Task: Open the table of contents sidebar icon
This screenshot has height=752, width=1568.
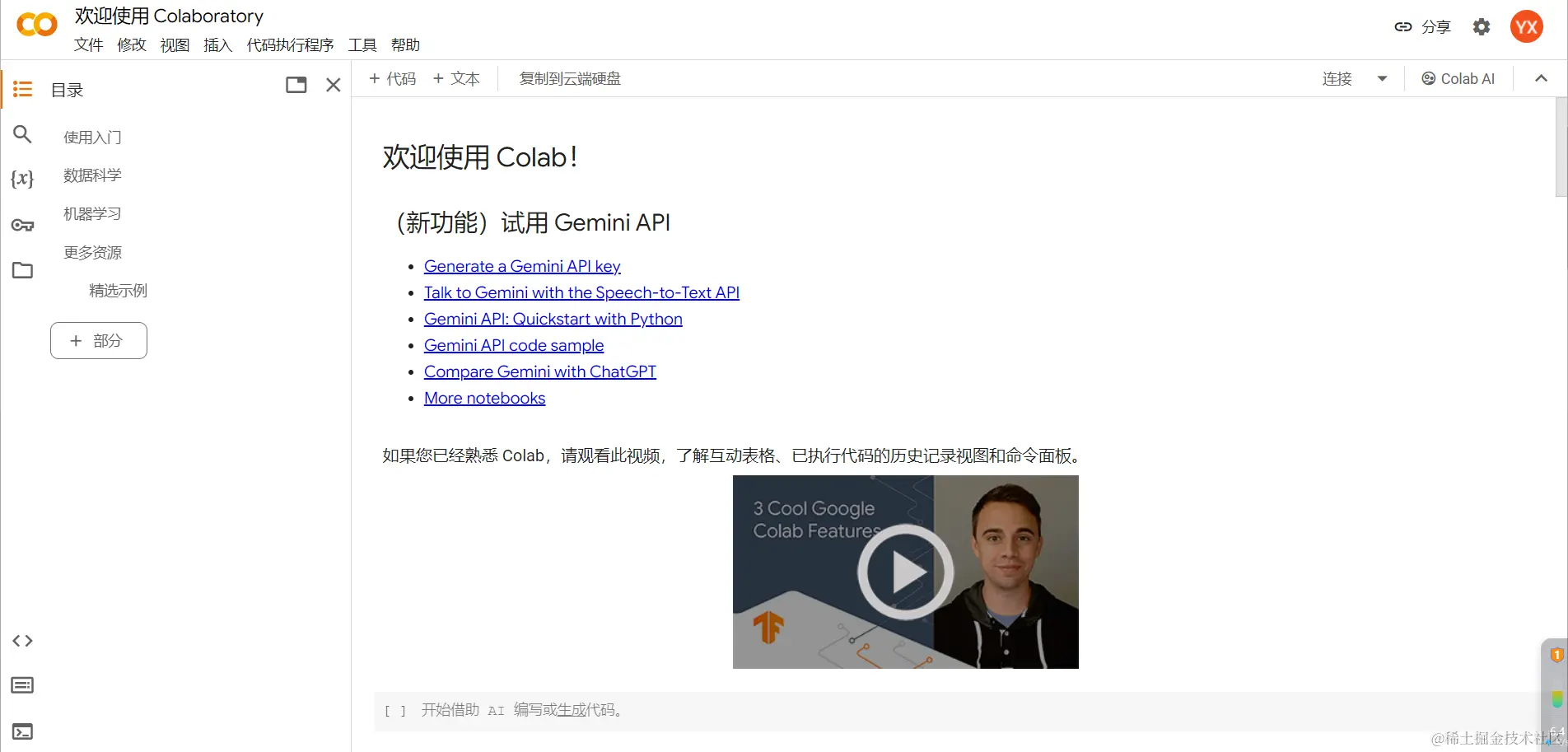Action: tap(22, 89)
